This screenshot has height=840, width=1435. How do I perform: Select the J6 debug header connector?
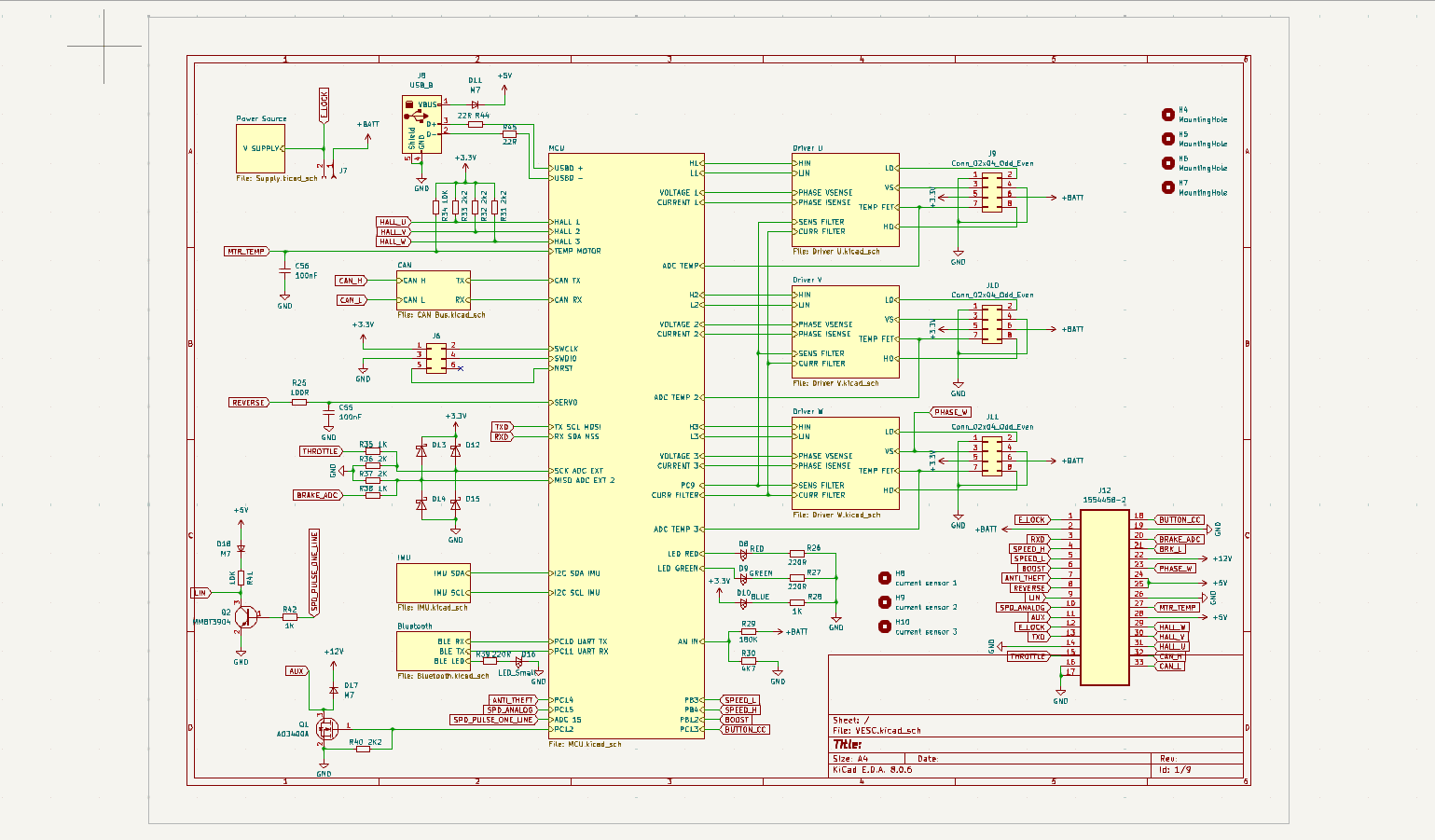[435, 355]
